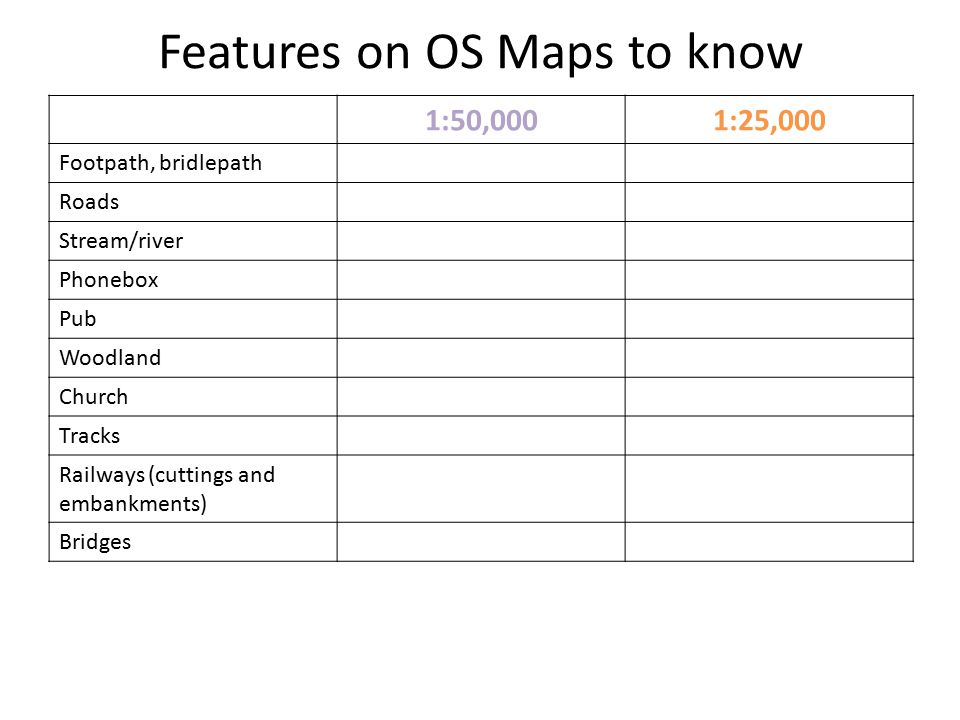Viewport: 960px width, 720px height.
Task: Select the 'Roads' row label
Action: pyautogui.click(x=89, y=202)
